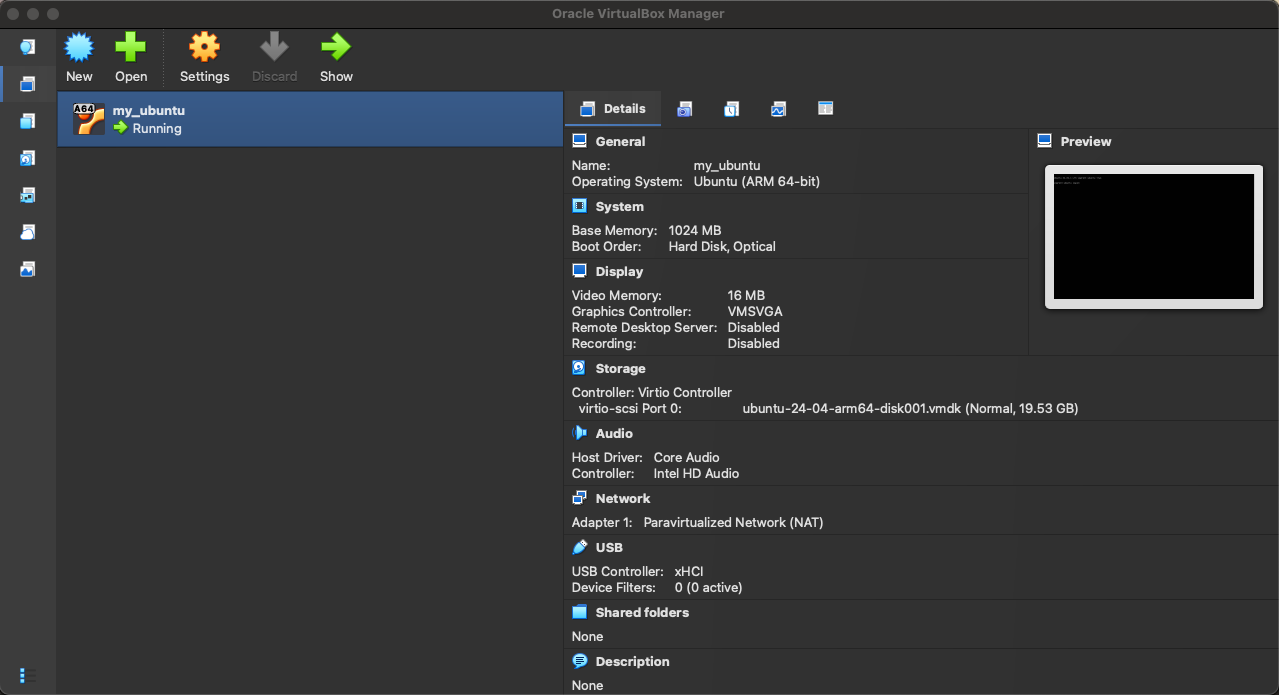
Task: Click the Recording Disabled value
Action: click(x=754, y=344)
